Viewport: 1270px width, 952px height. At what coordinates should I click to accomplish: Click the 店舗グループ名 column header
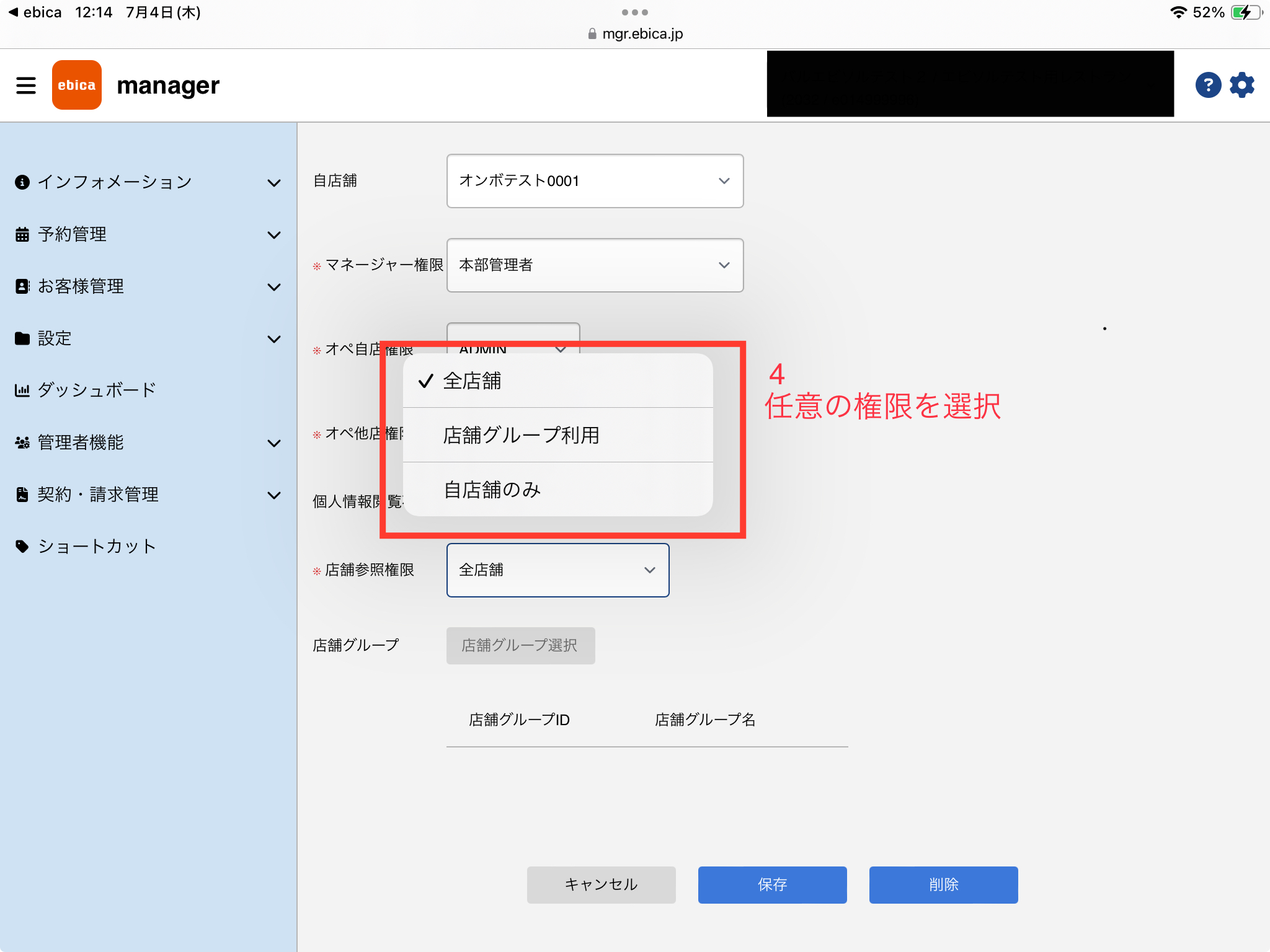tap(705, 720)
